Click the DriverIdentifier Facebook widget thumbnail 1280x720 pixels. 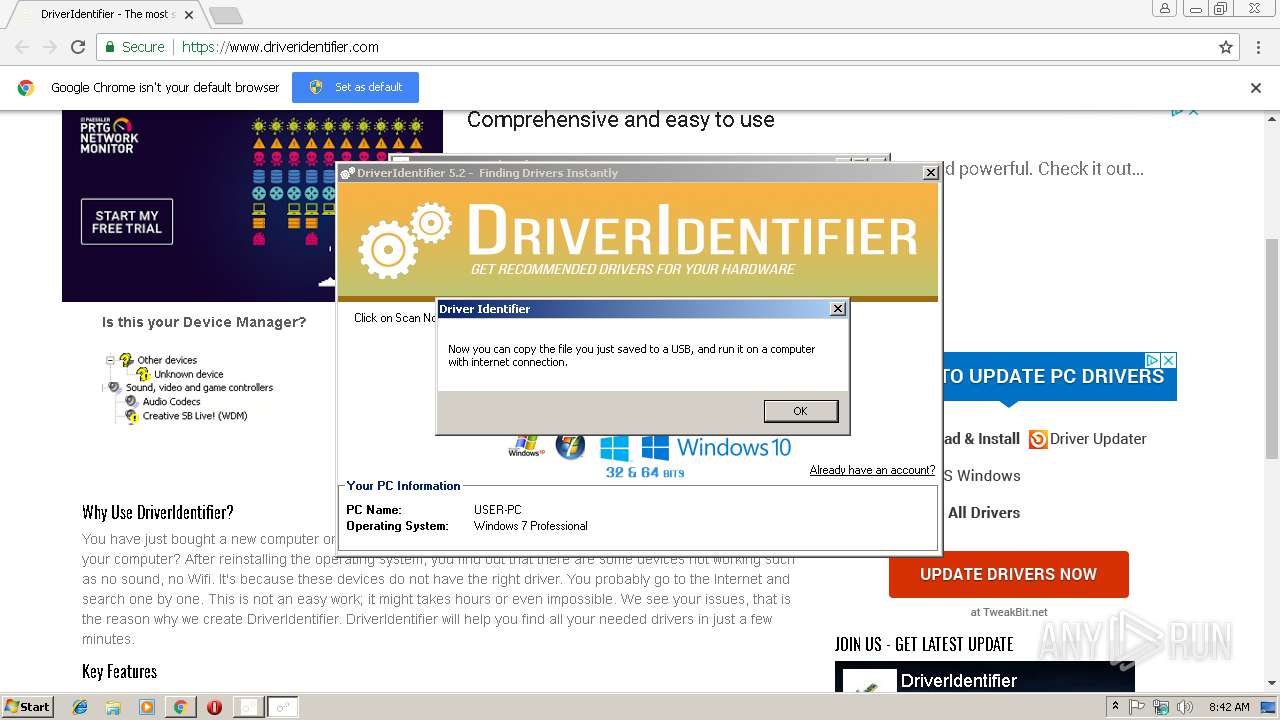click(x=869, y=681)
